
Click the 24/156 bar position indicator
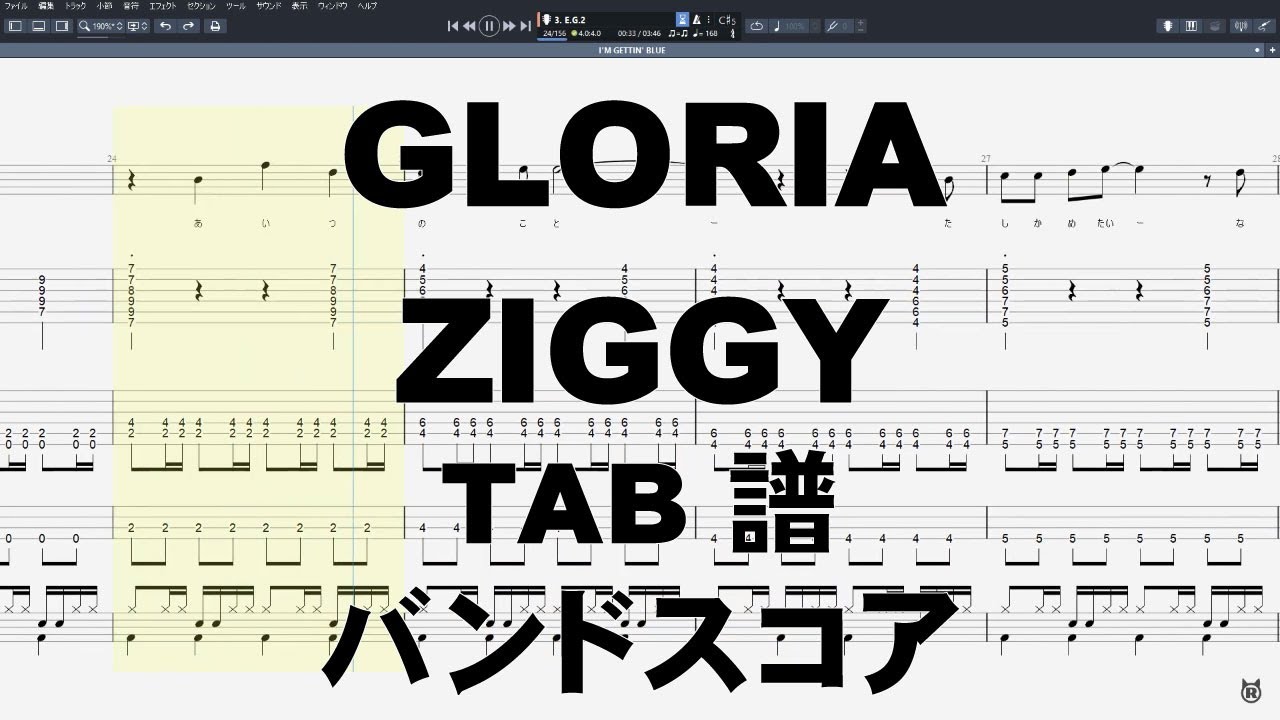(553, 33)
